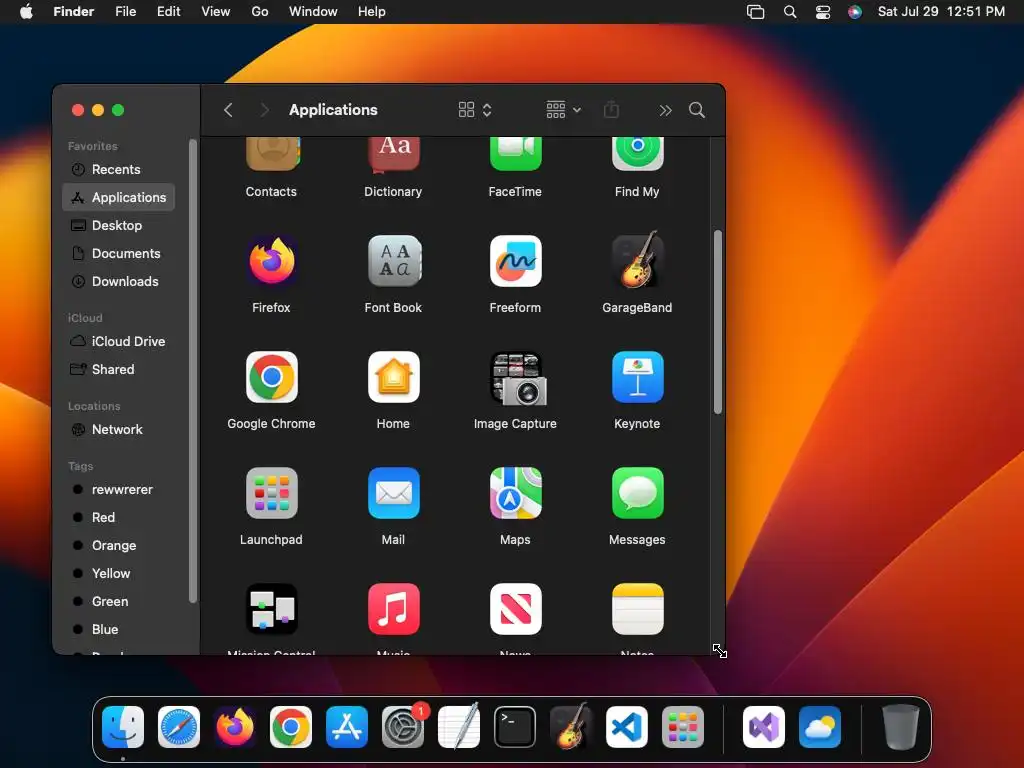
Task: Select the News application icon
Action: (x=515, y=609)
